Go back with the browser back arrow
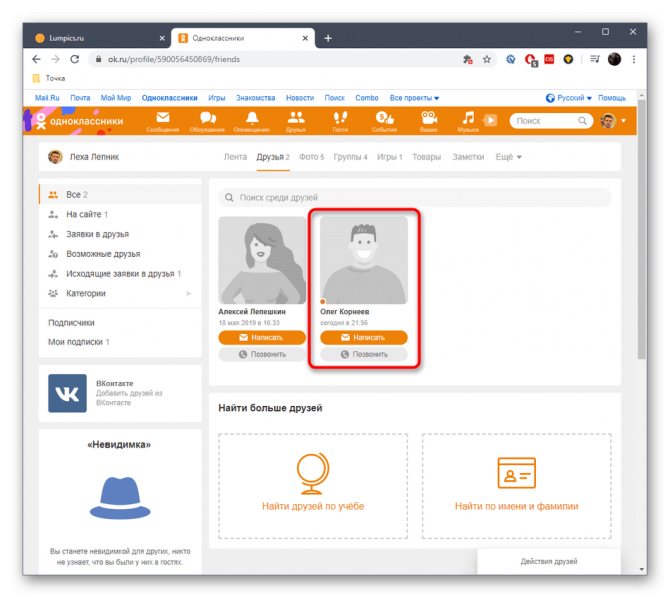Screen dimensions: 670x598 pos(37,59)
